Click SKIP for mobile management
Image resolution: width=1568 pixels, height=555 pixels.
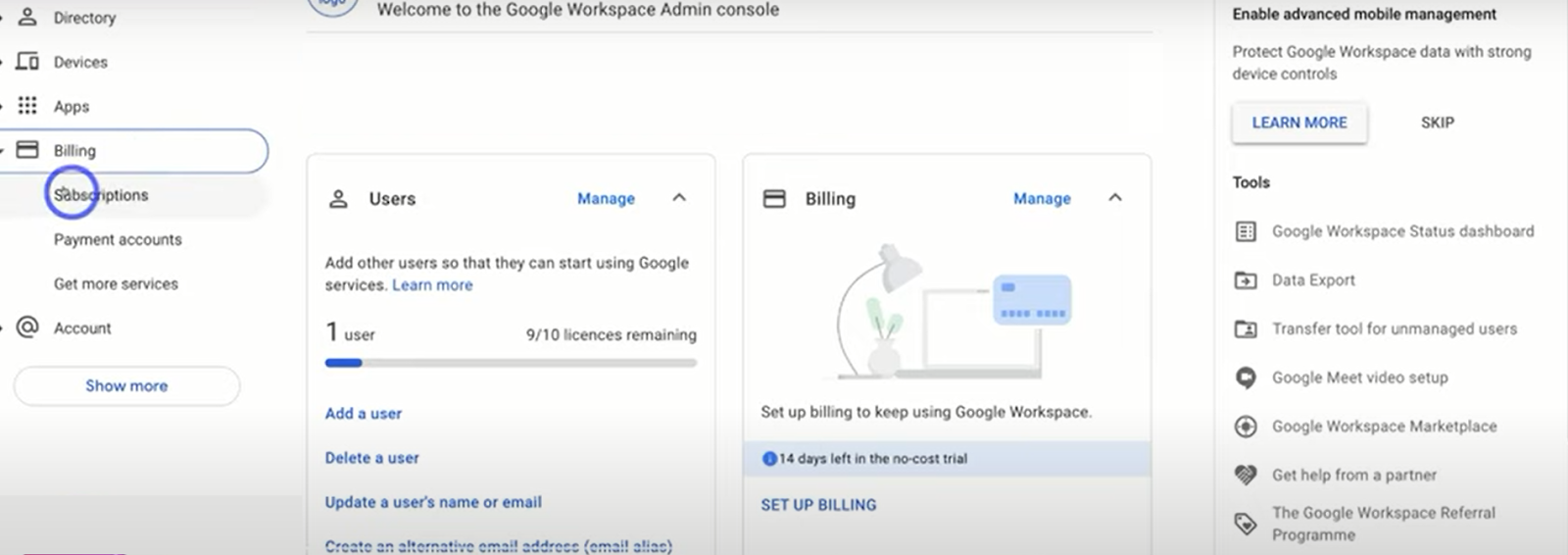click(1438, 123)
